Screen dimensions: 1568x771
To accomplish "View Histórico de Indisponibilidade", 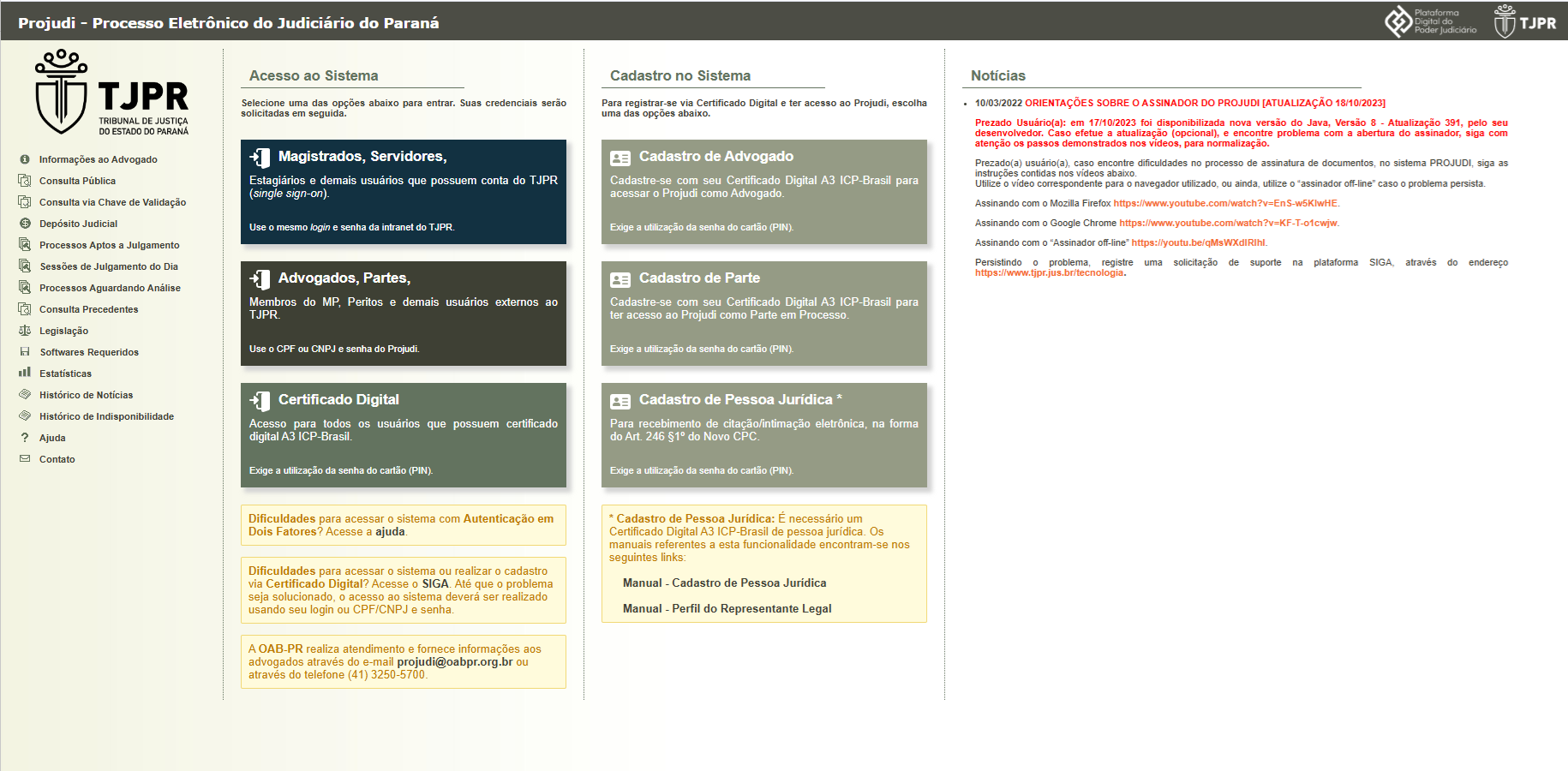I will pyautogui.click(x=106, y=416).
